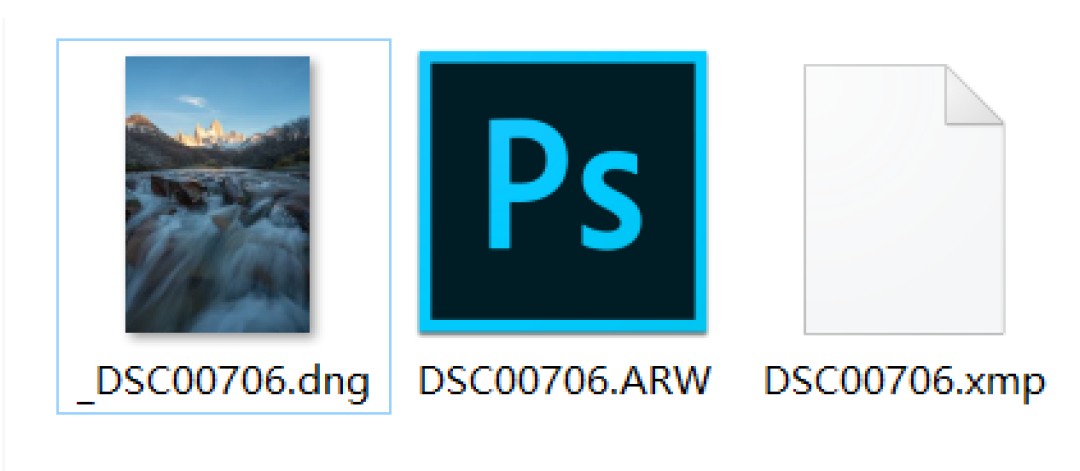Screen dimensions: 1080x471
Task: Click the 'Ps' letters on the ARW icon
Action: tap(564, 187)
